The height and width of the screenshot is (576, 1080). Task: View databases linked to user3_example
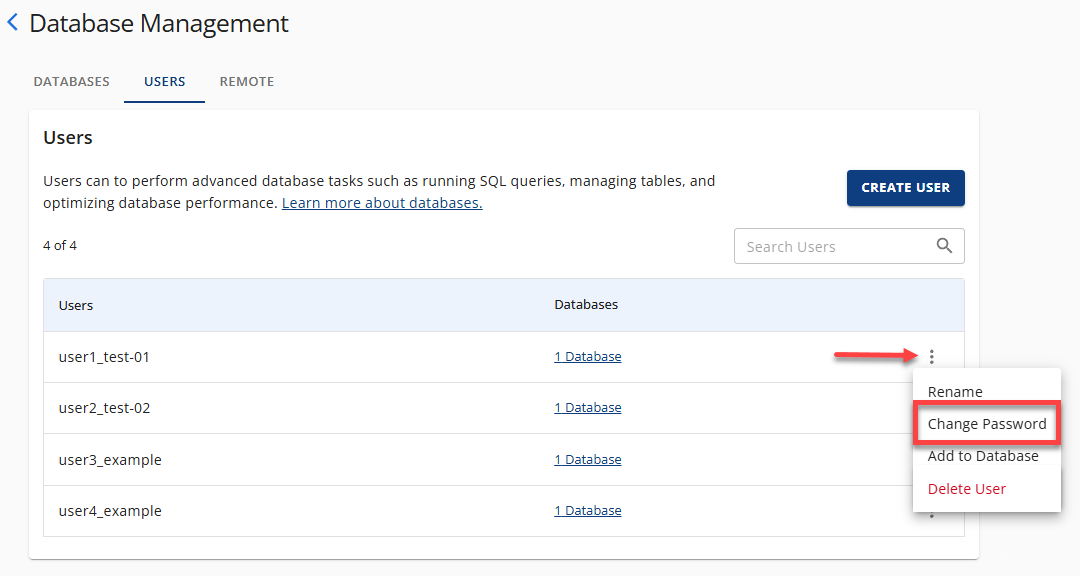pos(587,459)
